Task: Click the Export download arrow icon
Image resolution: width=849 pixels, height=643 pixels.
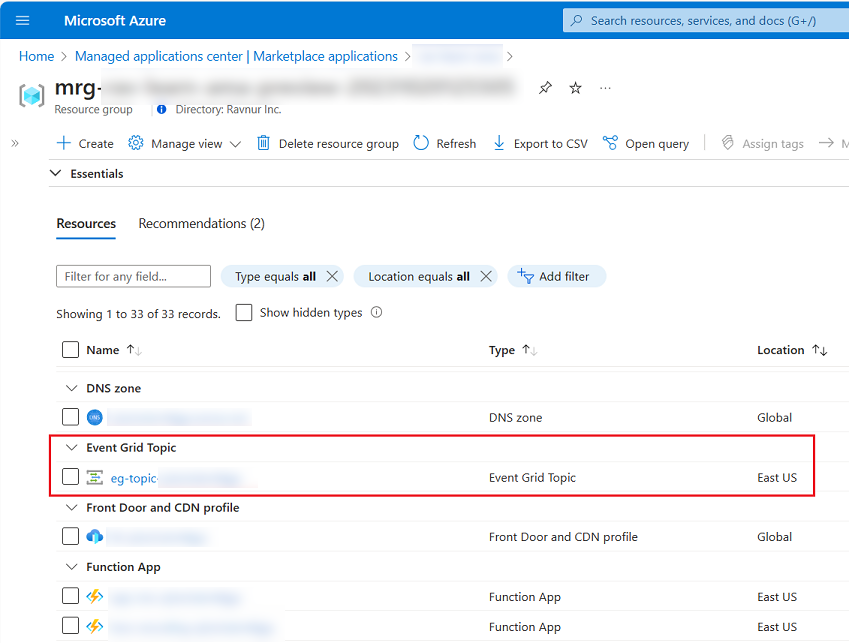Action: click(499, 143)
